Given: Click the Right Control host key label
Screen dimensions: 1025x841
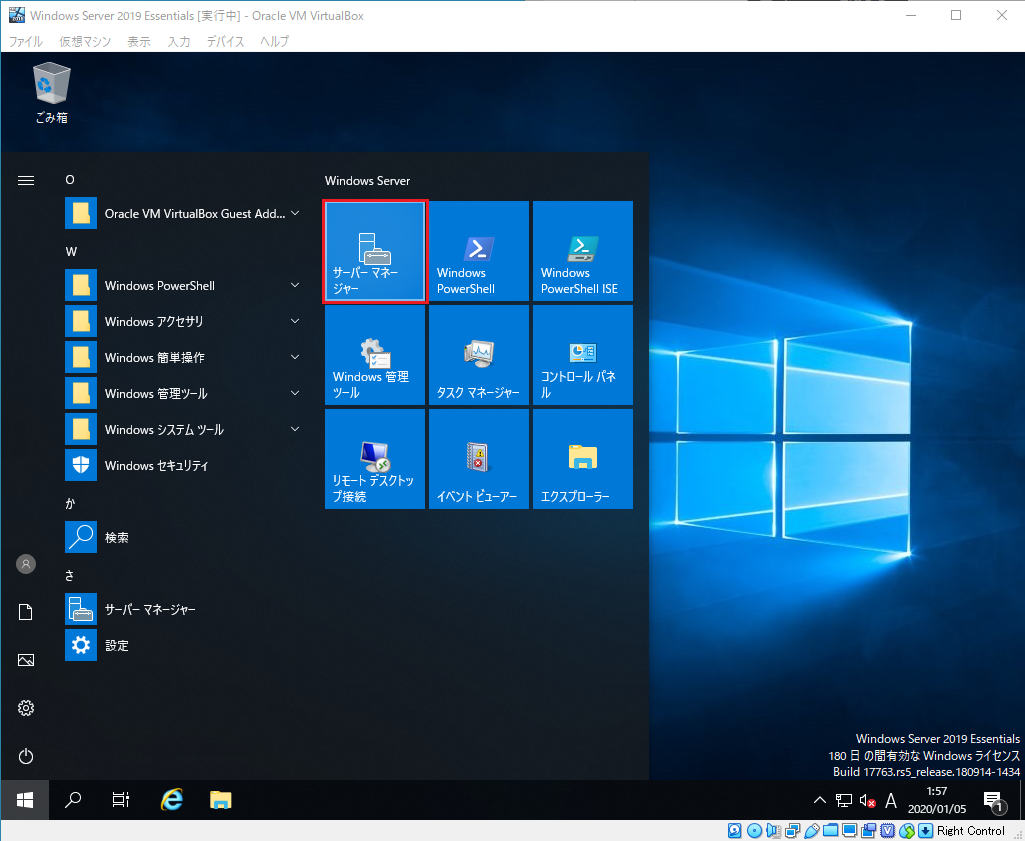Looking at the screenshot, I should point(971,831).
